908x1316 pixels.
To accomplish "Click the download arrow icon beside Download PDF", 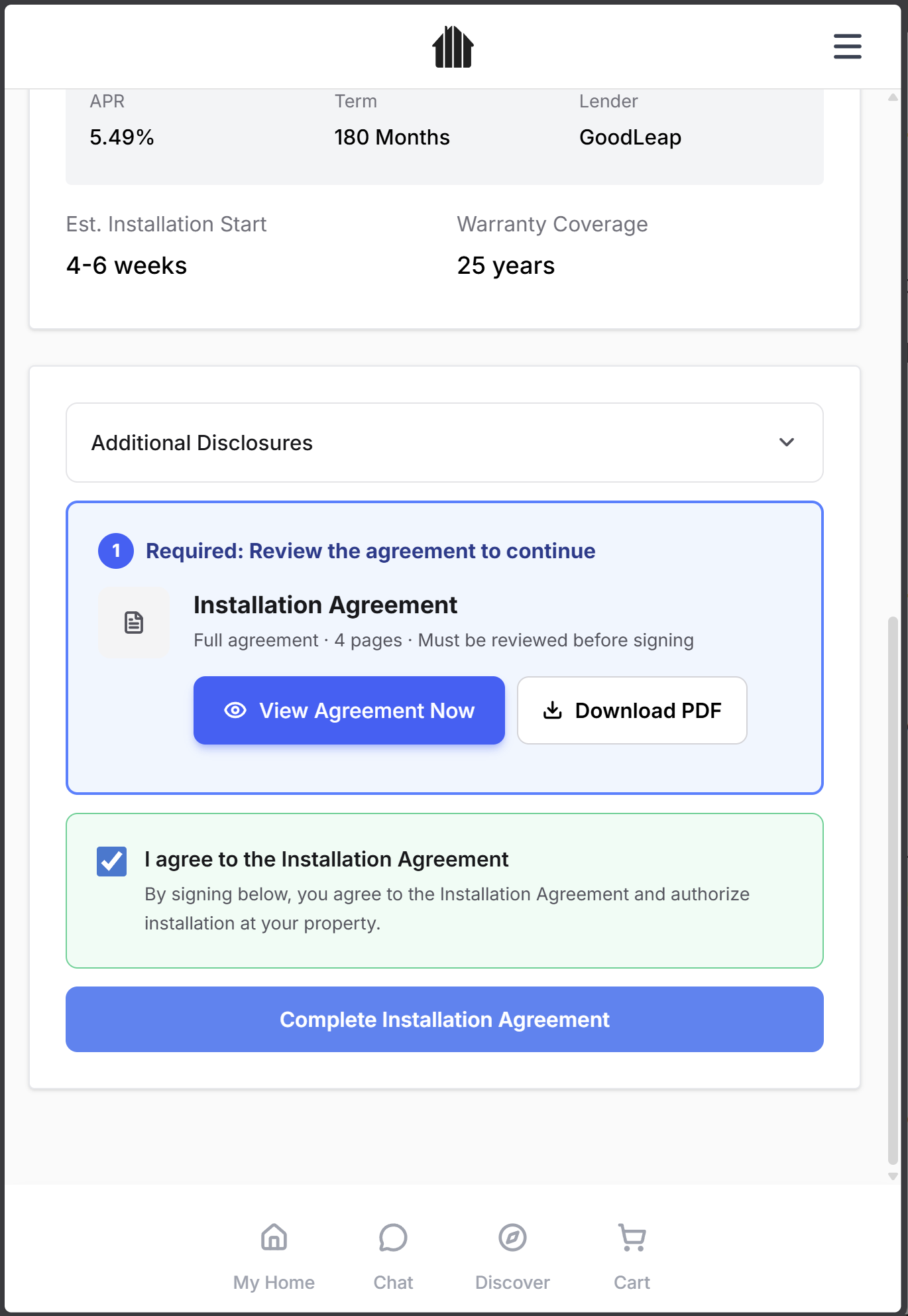I will (552, 711).
